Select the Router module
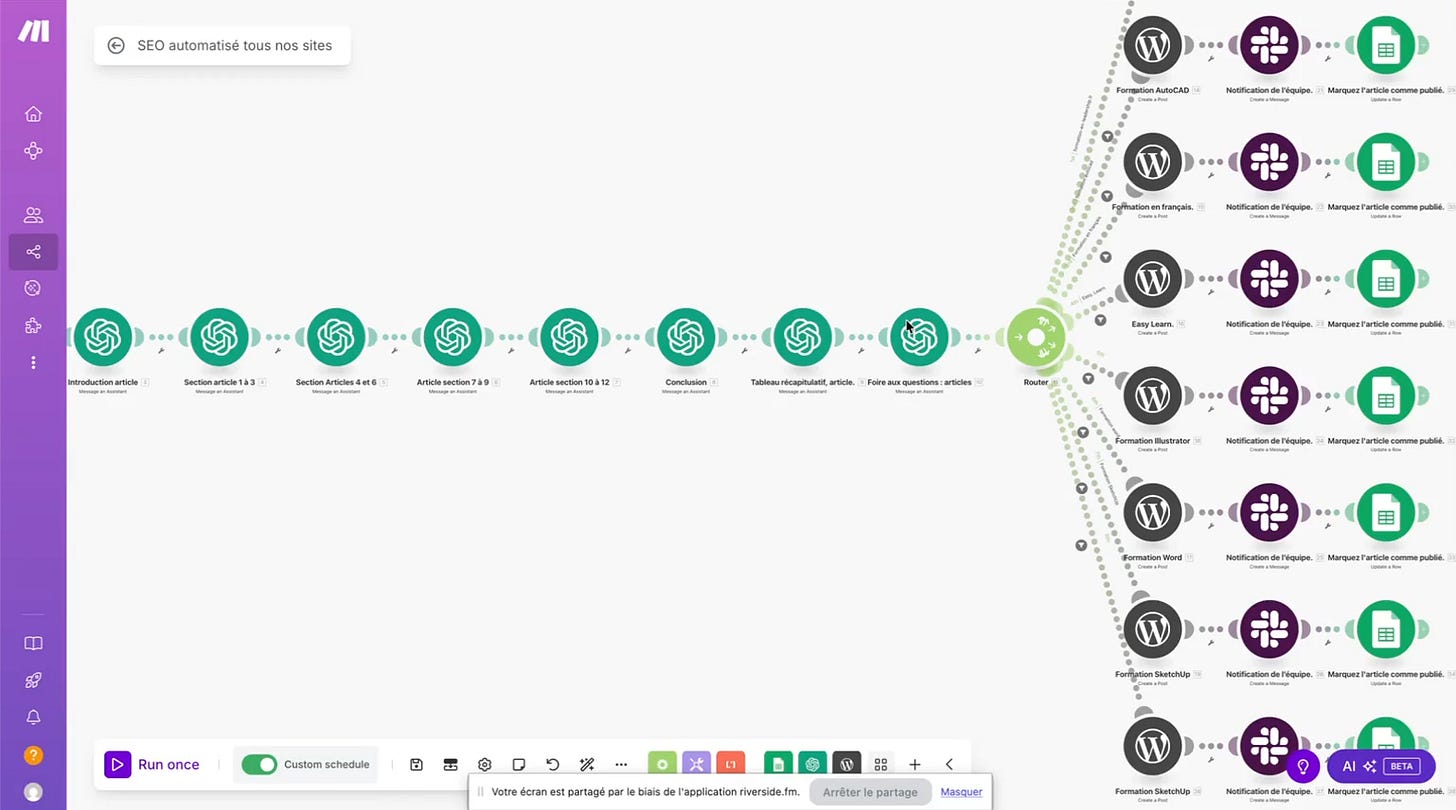The image size is (1456, 810). 1036,338
